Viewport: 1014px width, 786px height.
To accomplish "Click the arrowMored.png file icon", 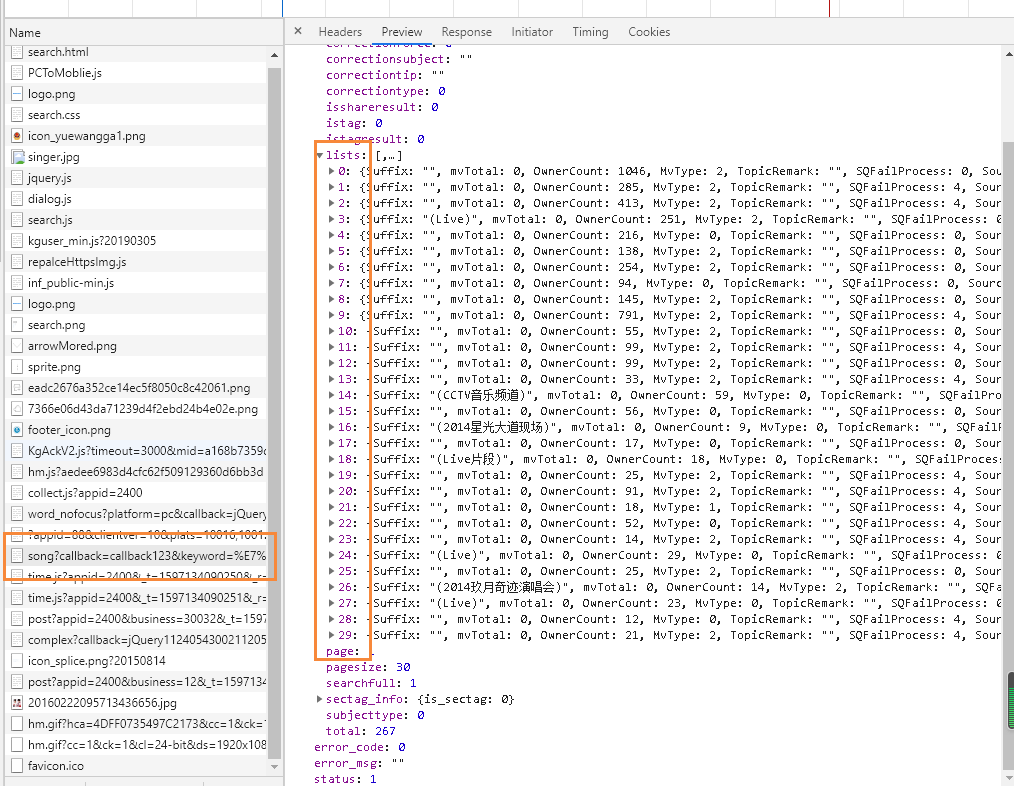I will [x=17, y=346].
